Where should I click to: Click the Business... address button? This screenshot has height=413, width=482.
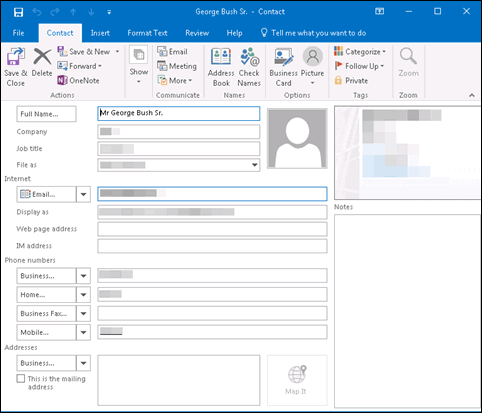(46, 363)
